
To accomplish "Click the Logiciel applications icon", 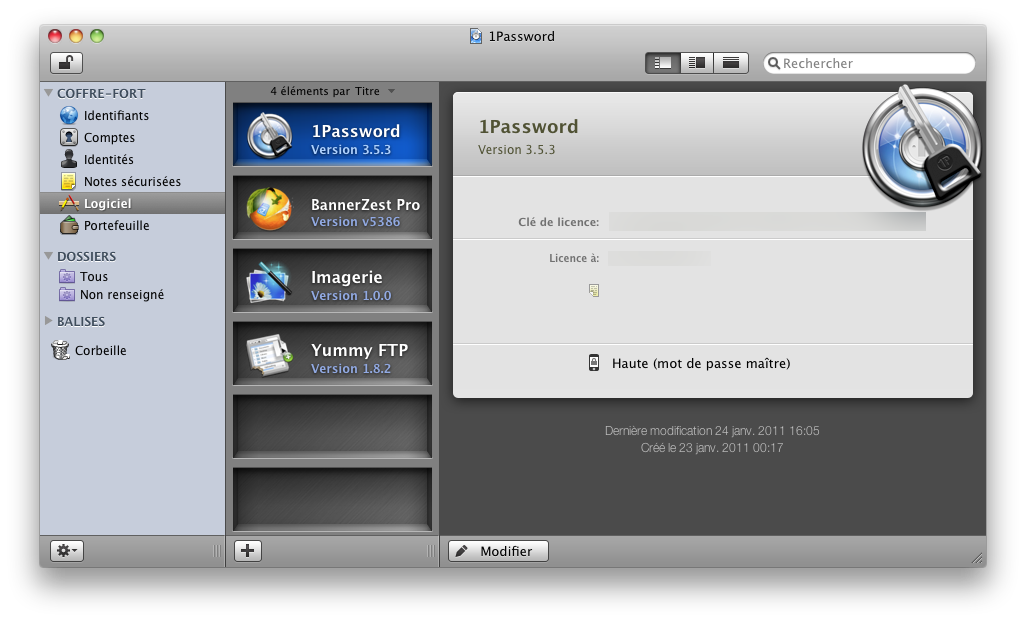I will (x=69, y=203).
